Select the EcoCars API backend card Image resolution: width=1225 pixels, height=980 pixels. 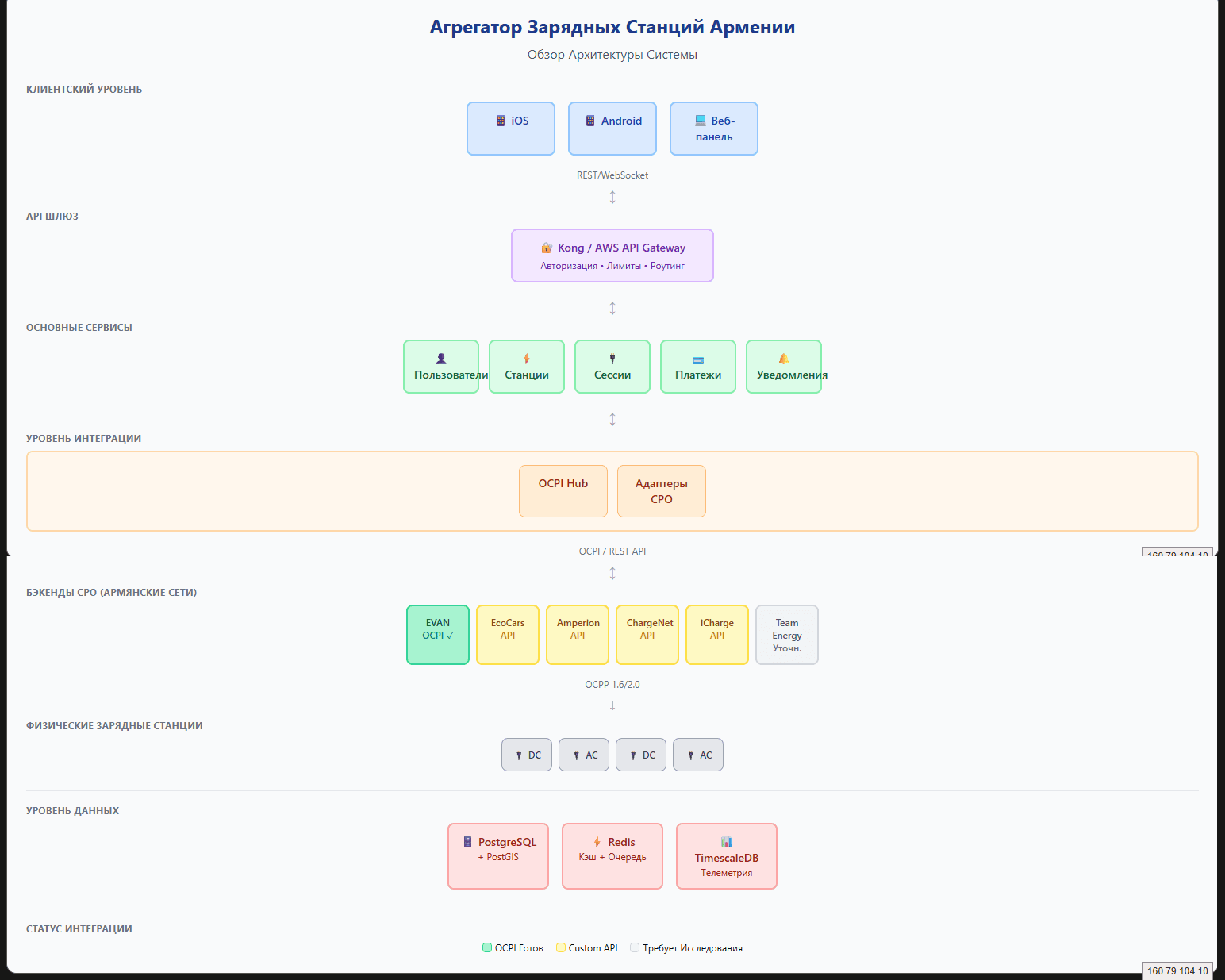508,635
